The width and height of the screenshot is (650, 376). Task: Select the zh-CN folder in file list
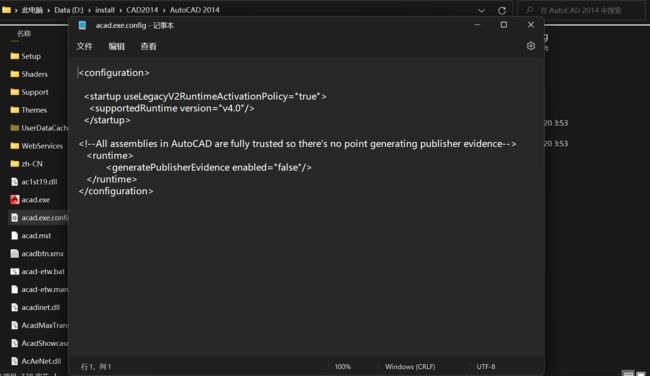[x=32, y=164]
